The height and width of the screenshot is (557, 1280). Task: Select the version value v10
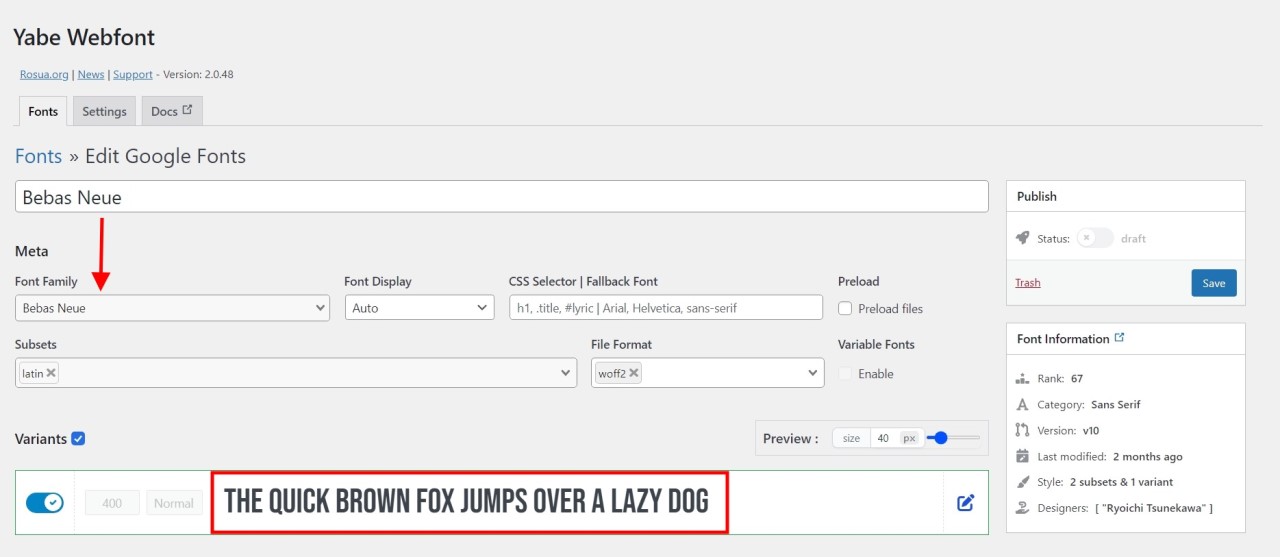pos(1091,431)
